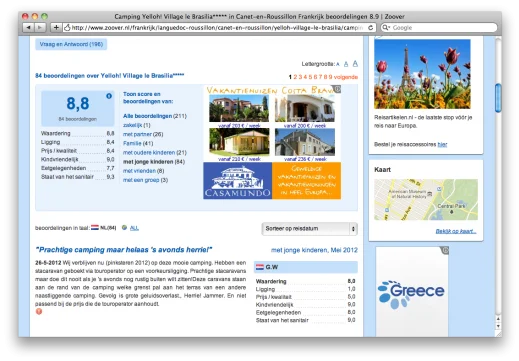Open the Bekijk op kaart link
519x361 pixels.
(x=456, y=231)
